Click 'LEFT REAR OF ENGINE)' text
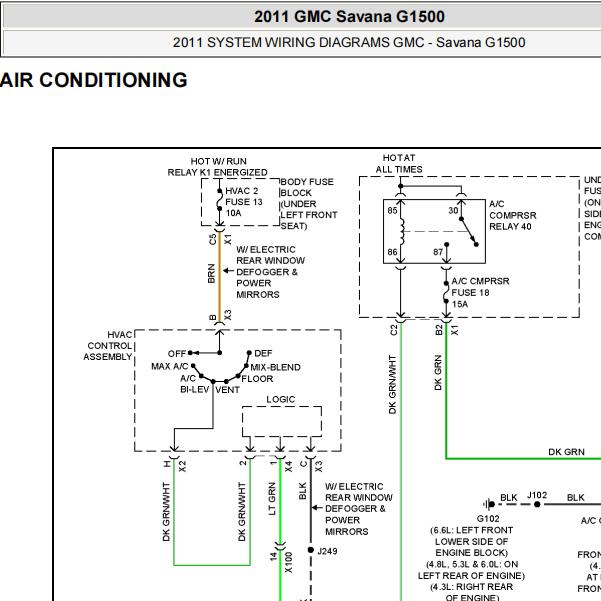This screenshot has height=601, width=601. coord(471,576)
